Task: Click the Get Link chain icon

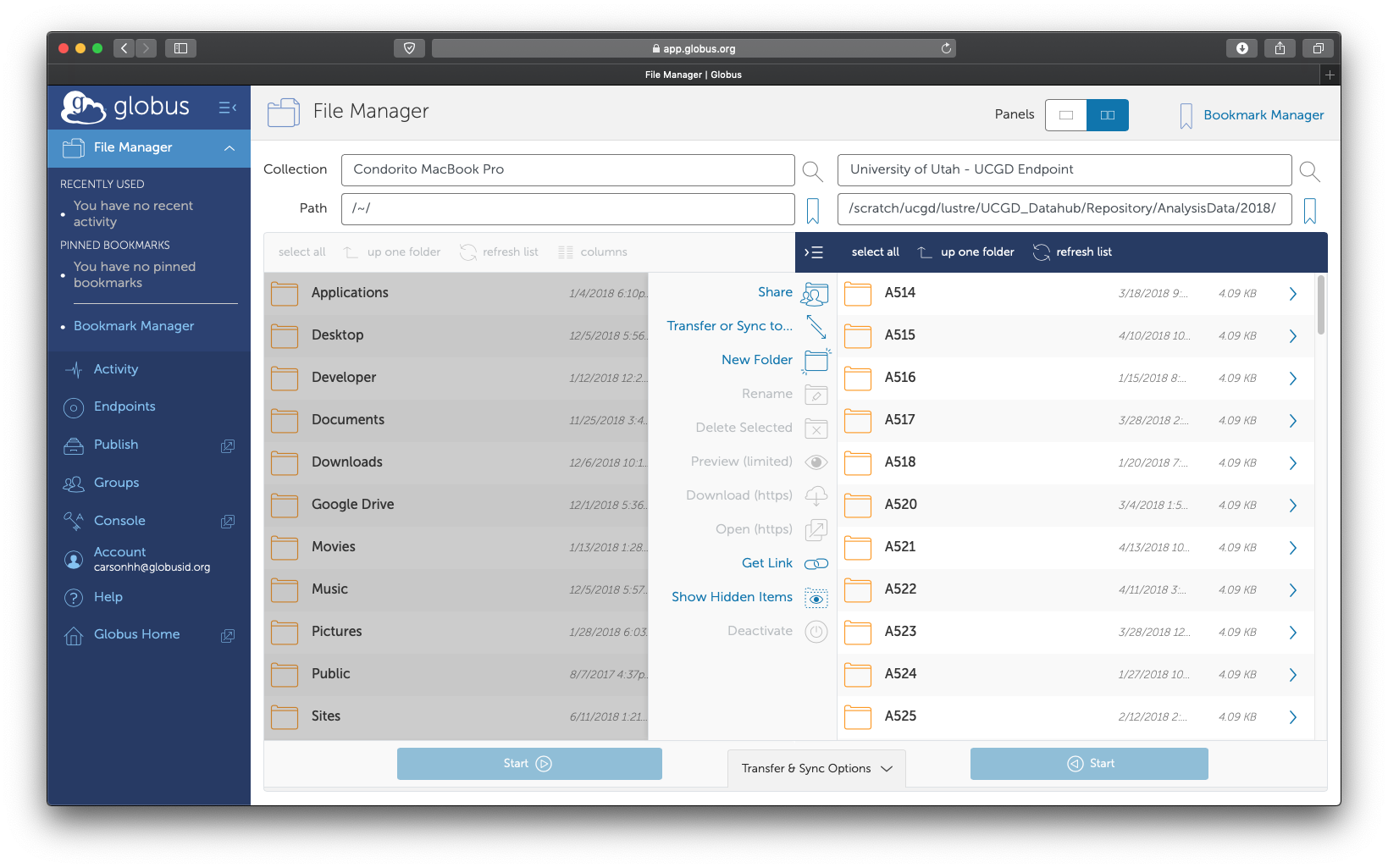Action: (x=816, y=564)
